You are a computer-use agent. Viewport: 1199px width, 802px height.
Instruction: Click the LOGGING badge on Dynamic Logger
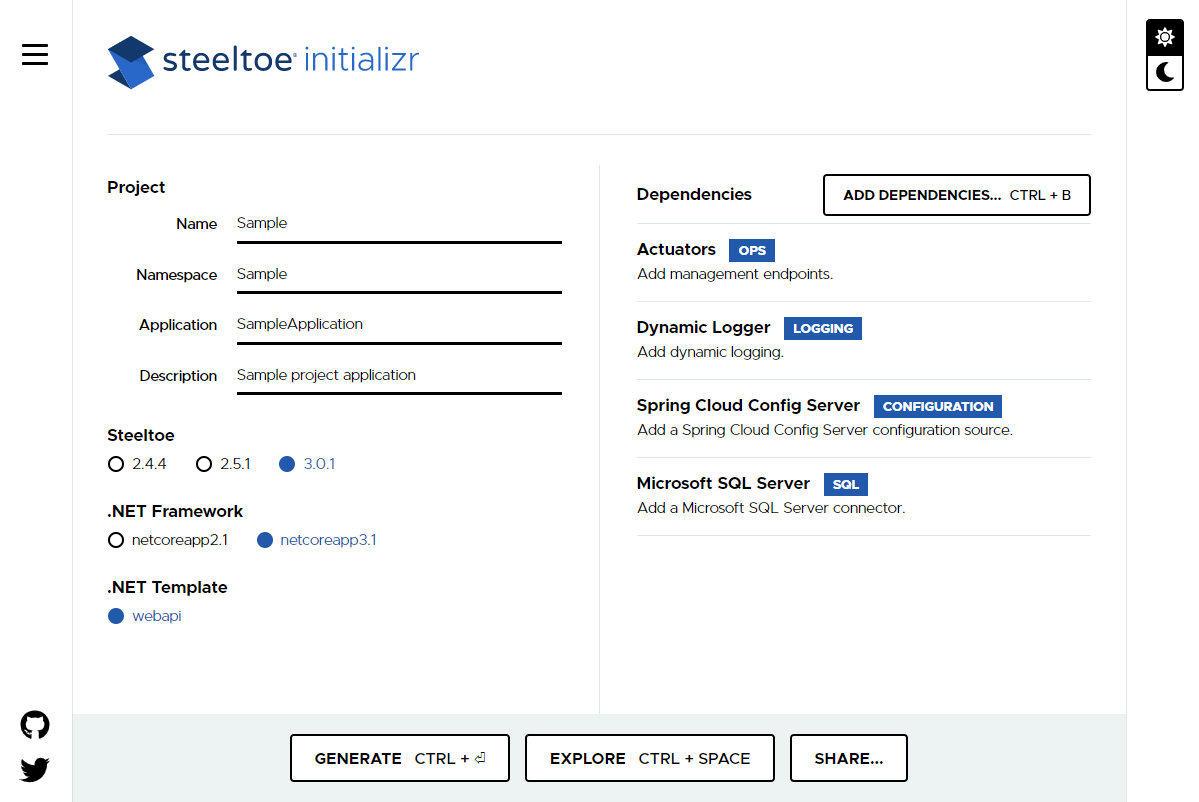pyautogui.click(x=822, y=328)
